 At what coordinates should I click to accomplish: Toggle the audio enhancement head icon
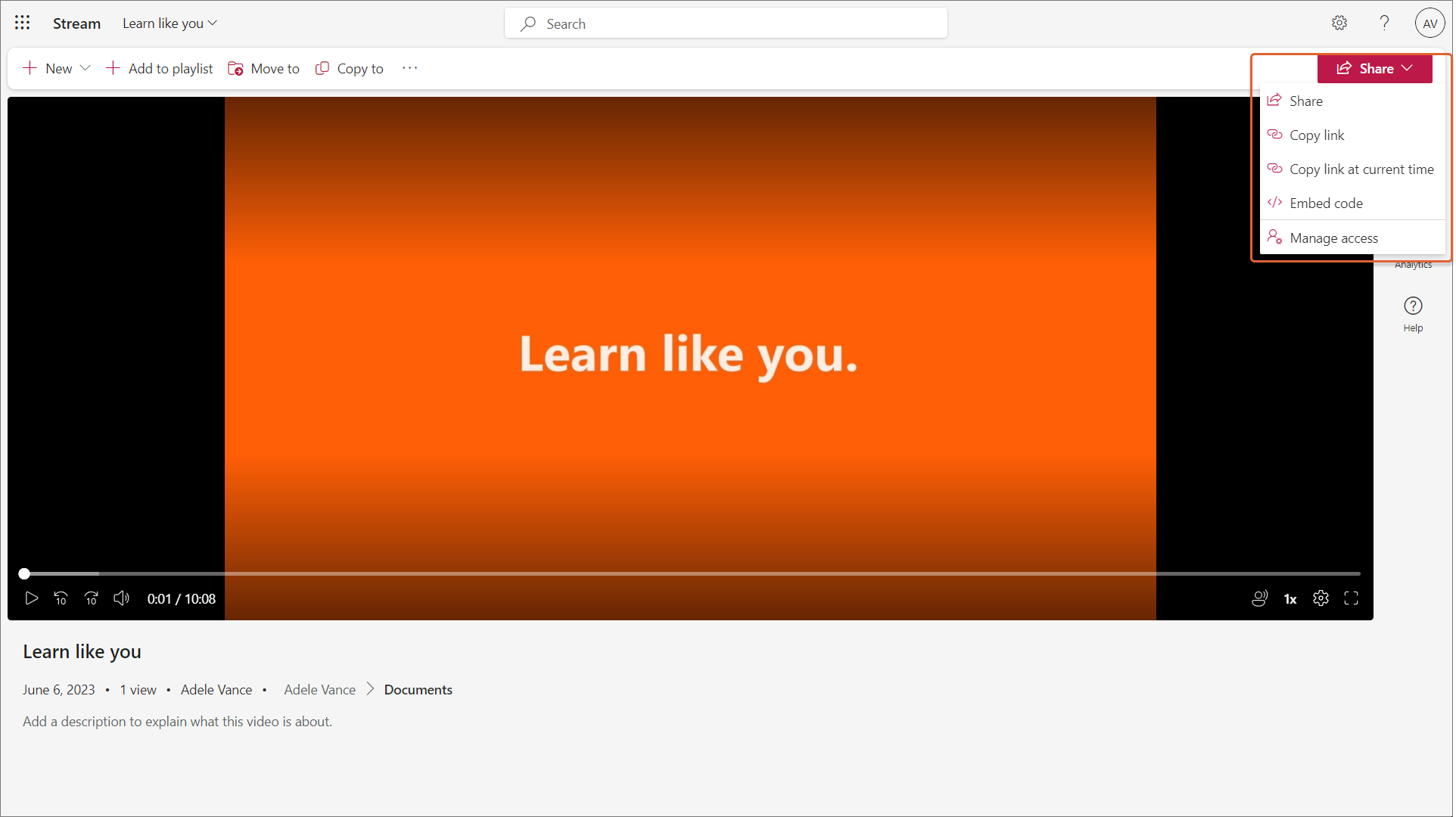click(x=1259, y=598)
